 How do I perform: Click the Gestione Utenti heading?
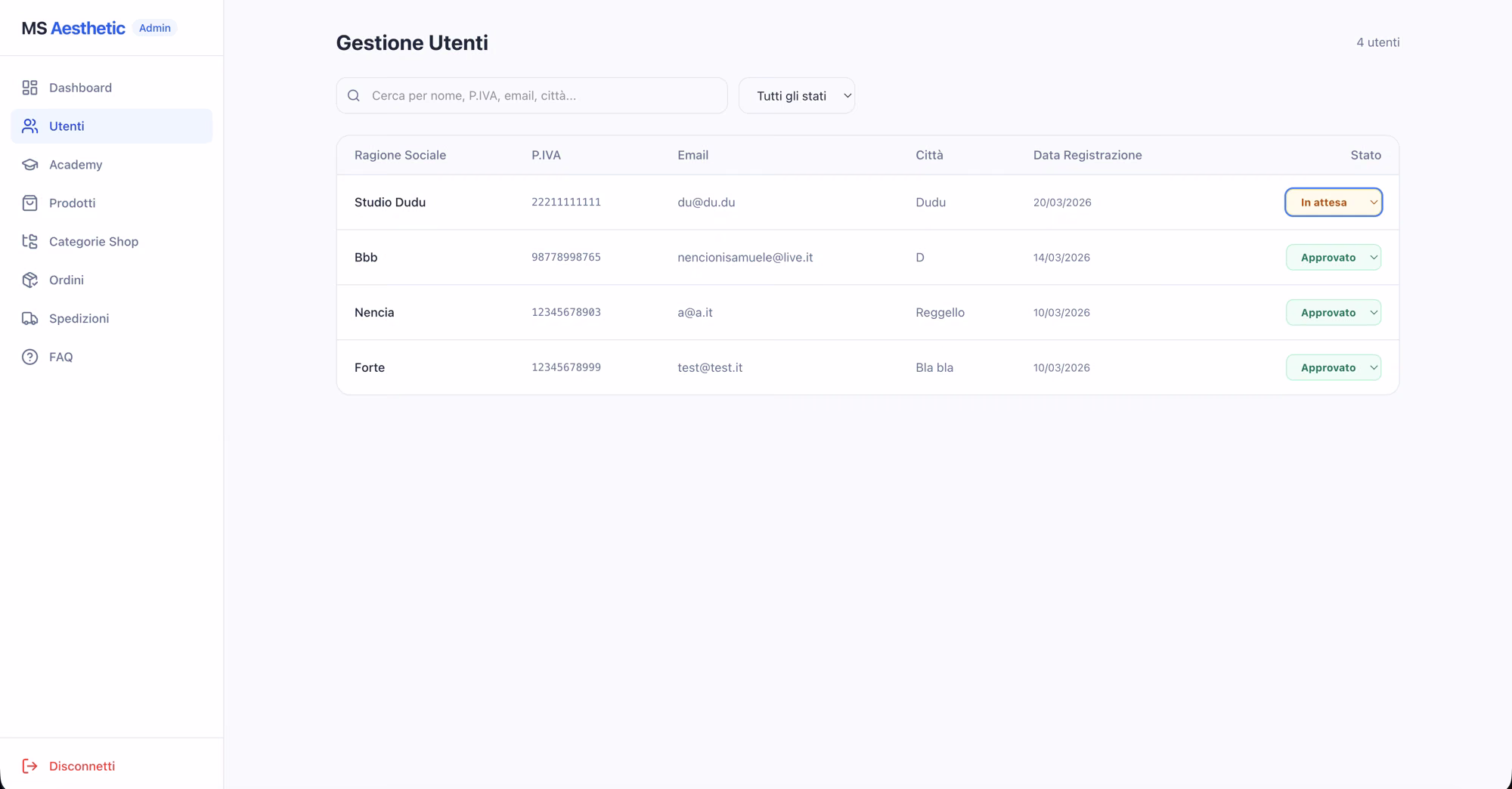coord(412,43)
